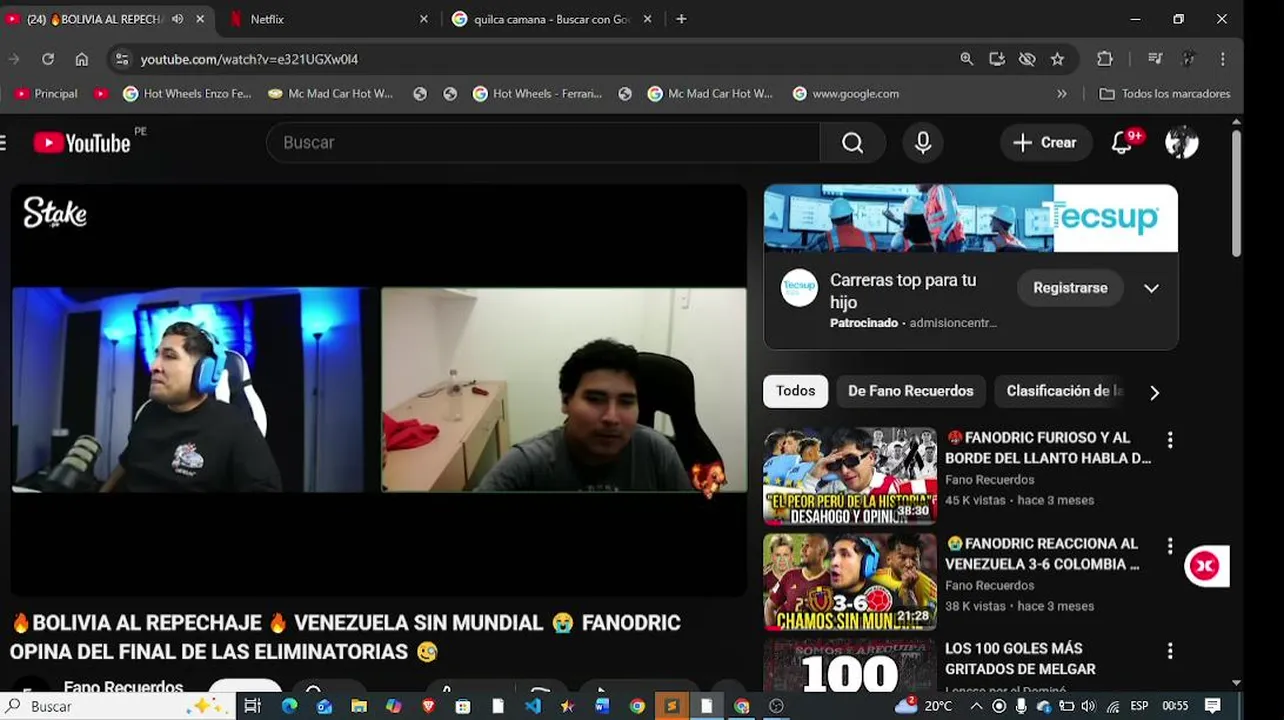Open Brave browser from taskbar
The width and height of the screenshot is (1284, 720).
429,706
